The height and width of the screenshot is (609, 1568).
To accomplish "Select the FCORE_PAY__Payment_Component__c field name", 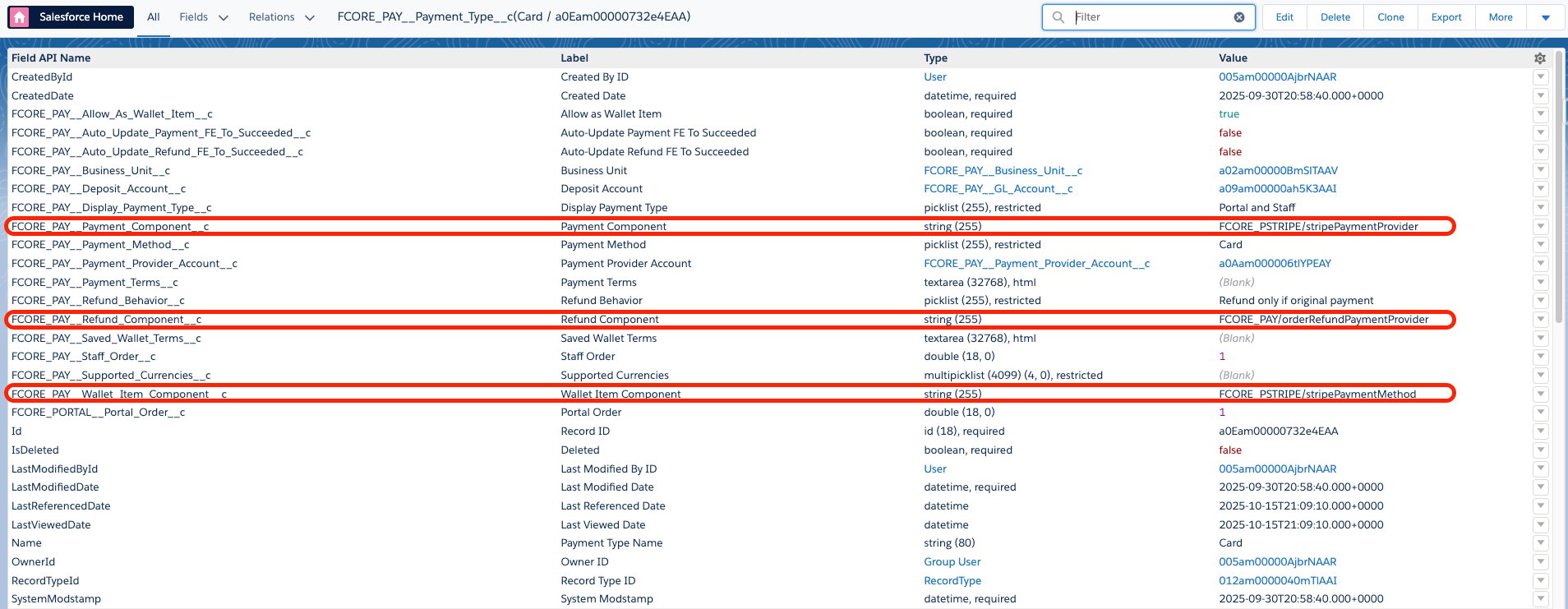I will tap(110, 227).
